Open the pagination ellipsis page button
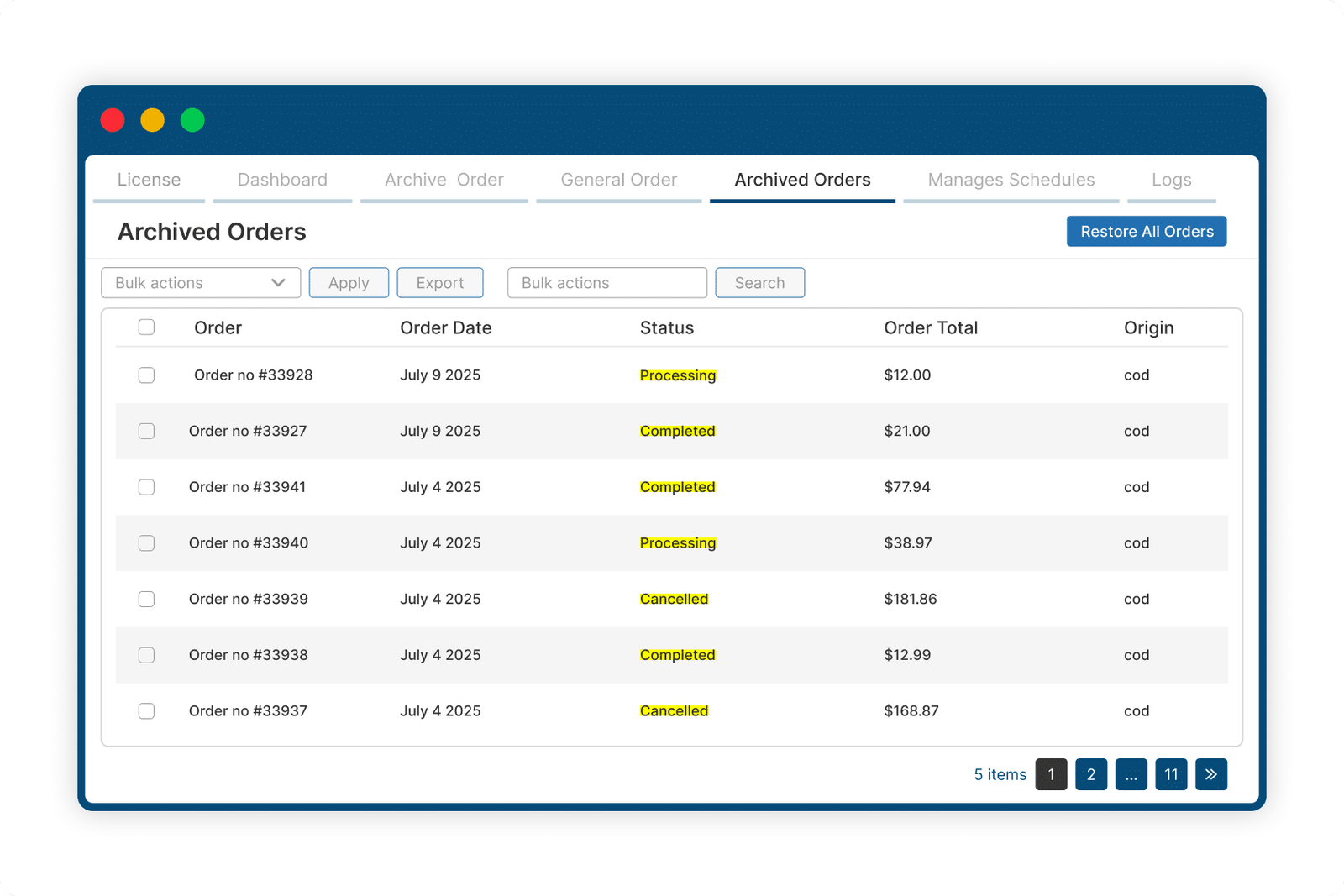Image resolution: width=1344 pixels, height=896 pixels. click(x=1131, y=774)
